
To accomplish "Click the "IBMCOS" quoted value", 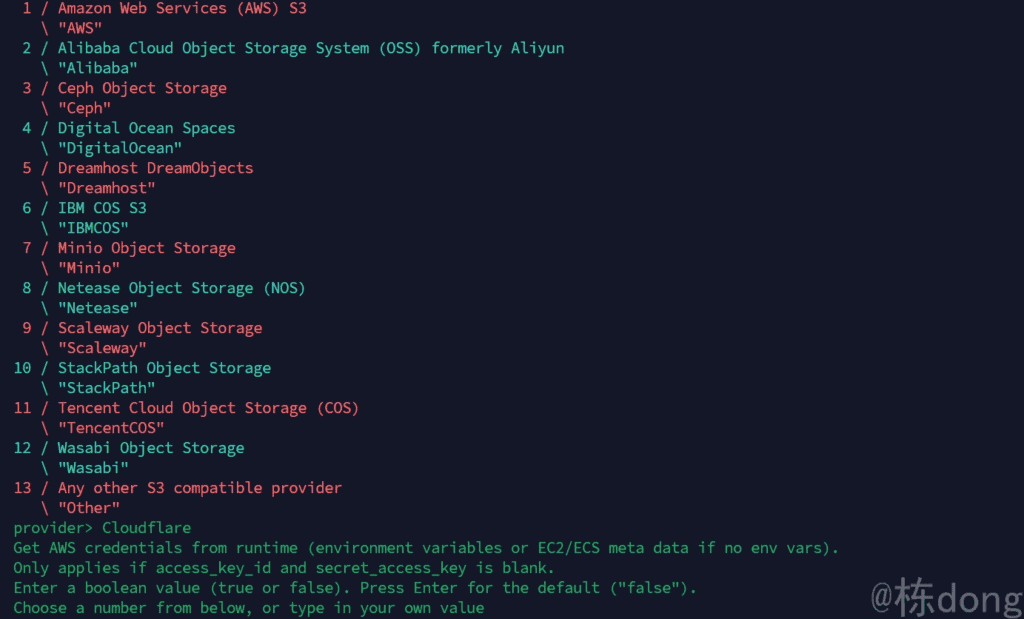I will pos(93,228).
